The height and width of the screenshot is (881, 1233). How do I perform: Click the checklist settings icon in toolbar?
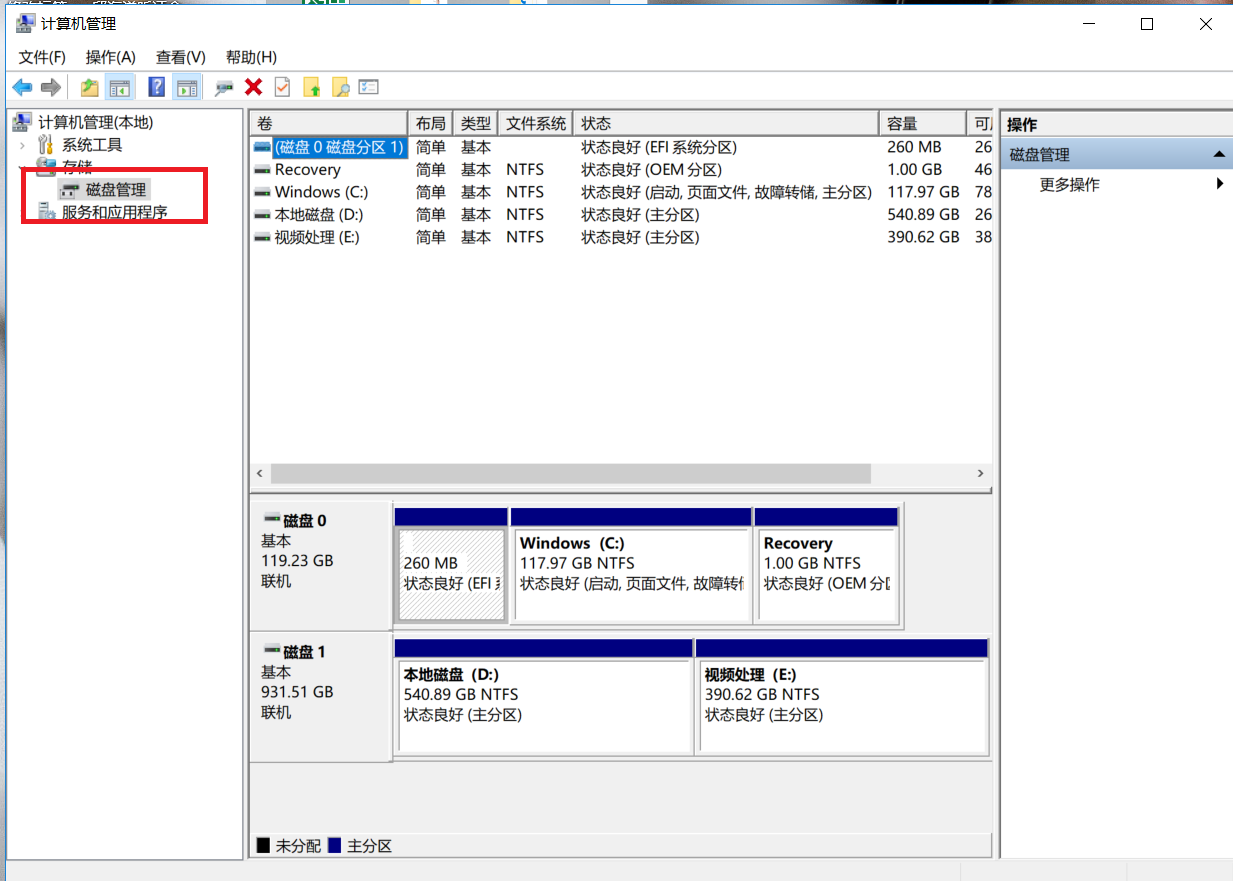pyautogui.click(x=369, y=88)
